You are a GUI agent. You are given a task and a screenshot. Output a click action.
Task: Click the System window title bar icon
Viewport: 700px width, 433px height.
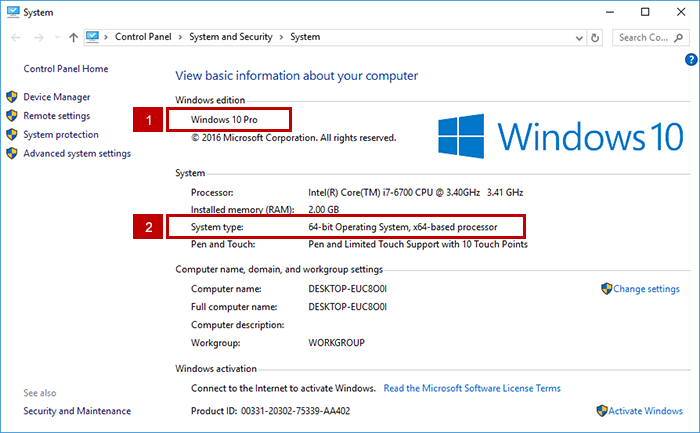coord(13,12)
